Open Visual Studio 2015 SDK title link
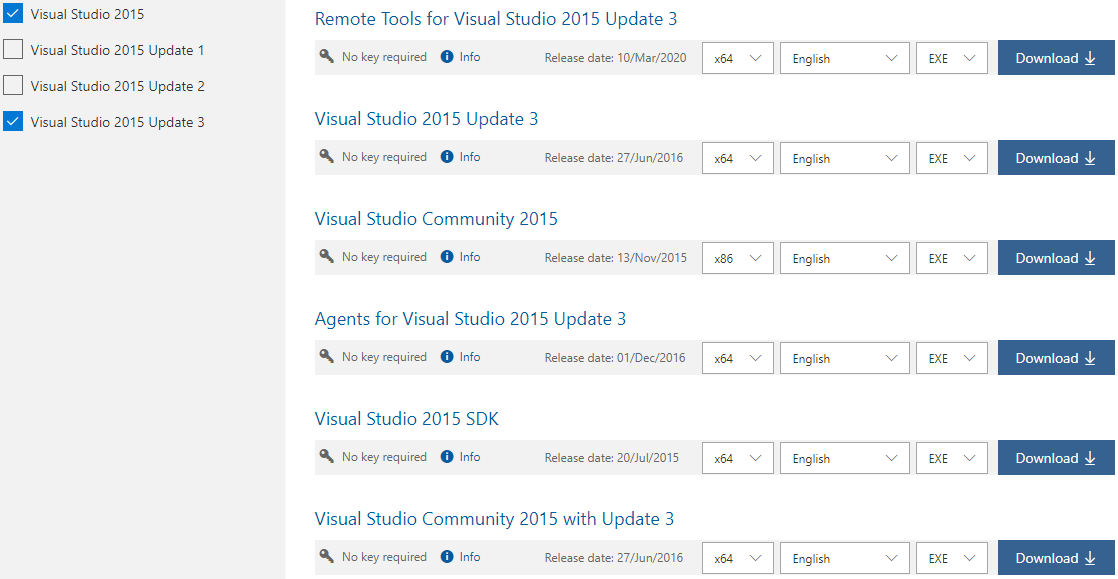Viewport: 1118px width, 579px height. coord(406,419)
